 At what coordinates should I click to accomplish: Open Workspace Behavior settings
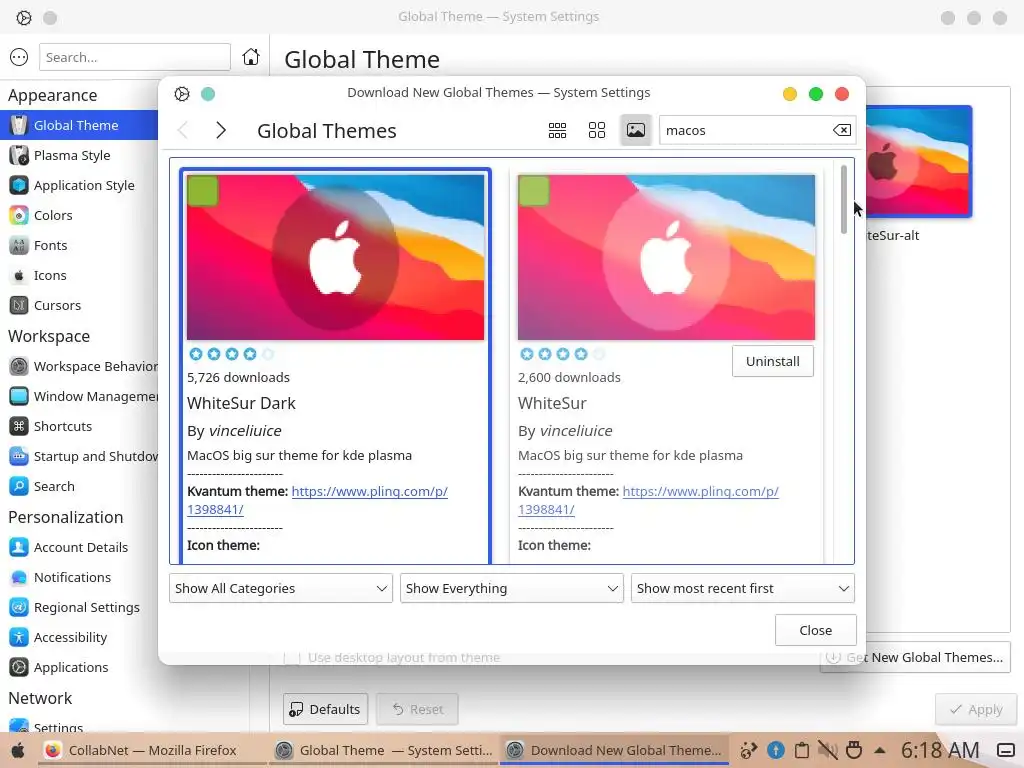coord(79,366)
